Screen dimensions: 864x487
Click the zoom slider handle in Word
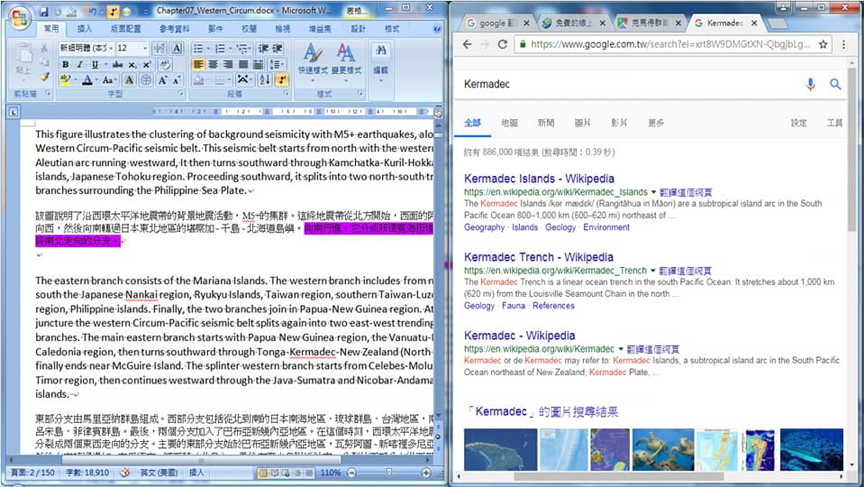pos(388,473)
